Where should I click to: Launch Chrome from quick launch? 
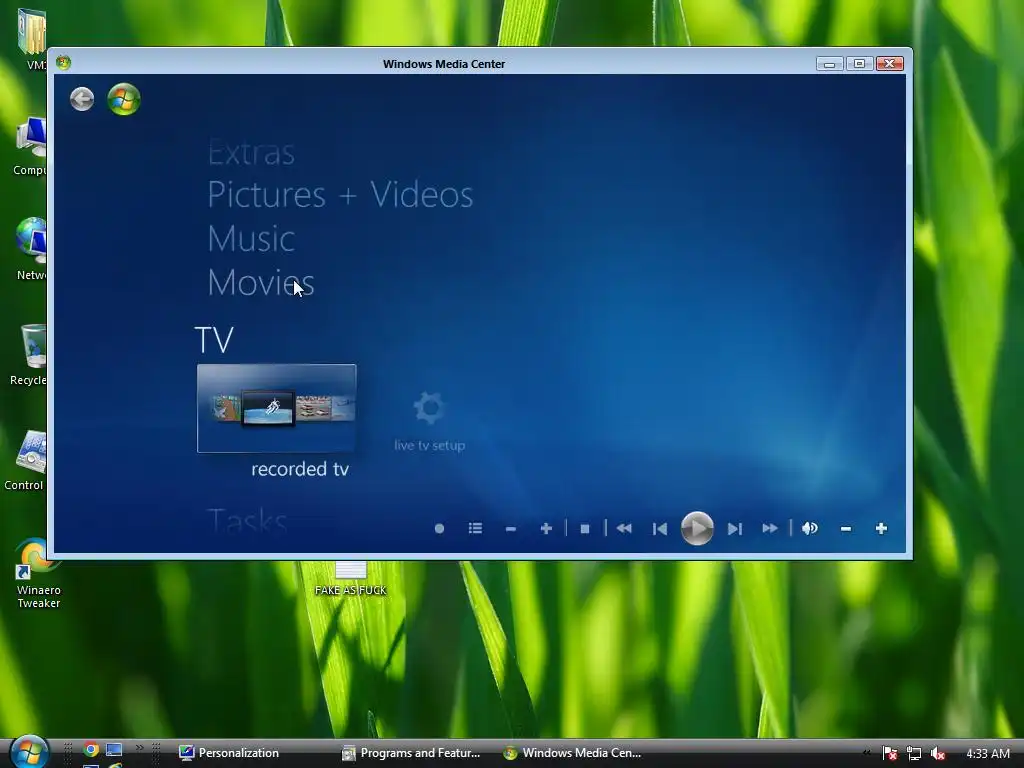(x=91, y=749)
